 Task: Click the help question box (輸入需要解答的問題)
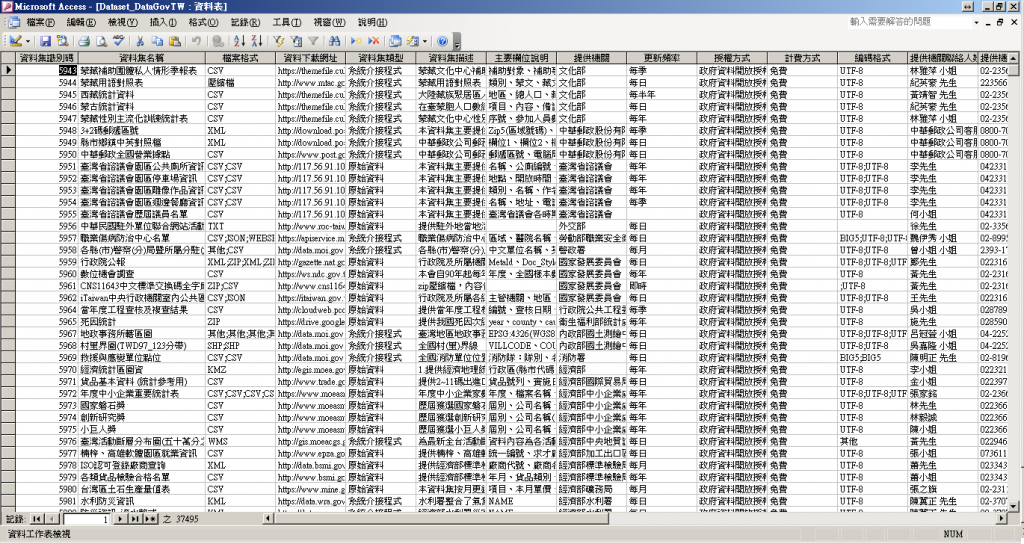point(910,22)
